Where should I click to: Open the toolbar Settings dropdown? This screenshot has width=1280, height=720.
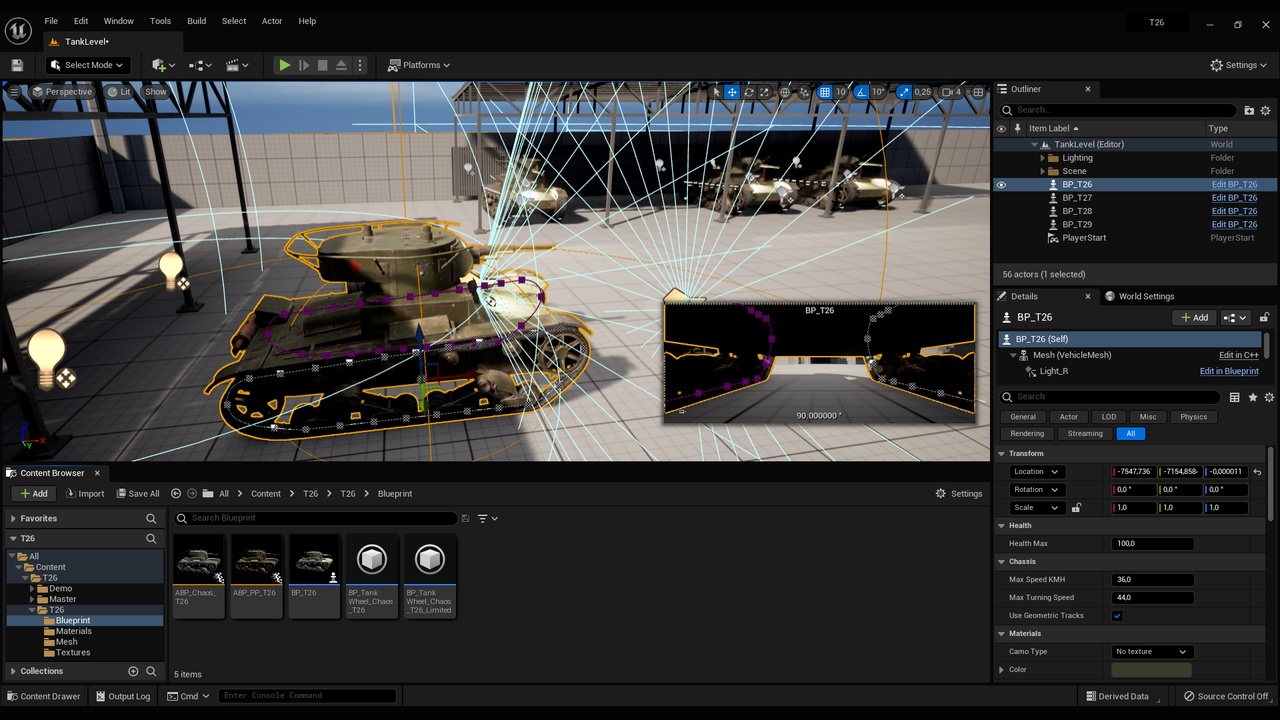click(1239, 65)
